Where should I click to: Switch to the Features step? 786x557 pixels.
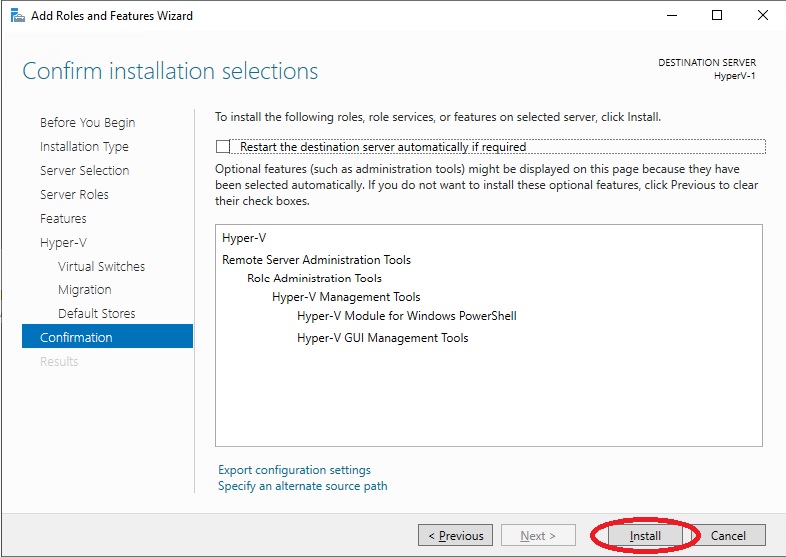(63, 219)
